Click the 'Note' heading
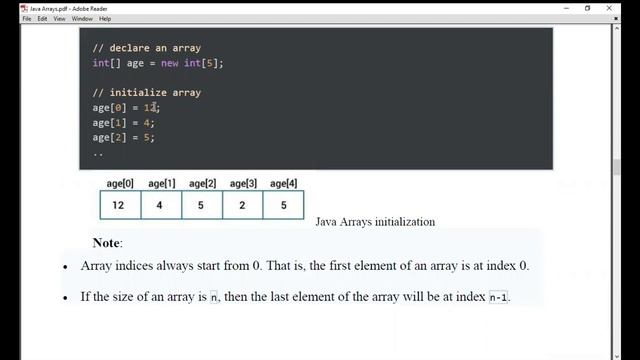The width and height of the screenshot is (640, 360). (107, 243)
